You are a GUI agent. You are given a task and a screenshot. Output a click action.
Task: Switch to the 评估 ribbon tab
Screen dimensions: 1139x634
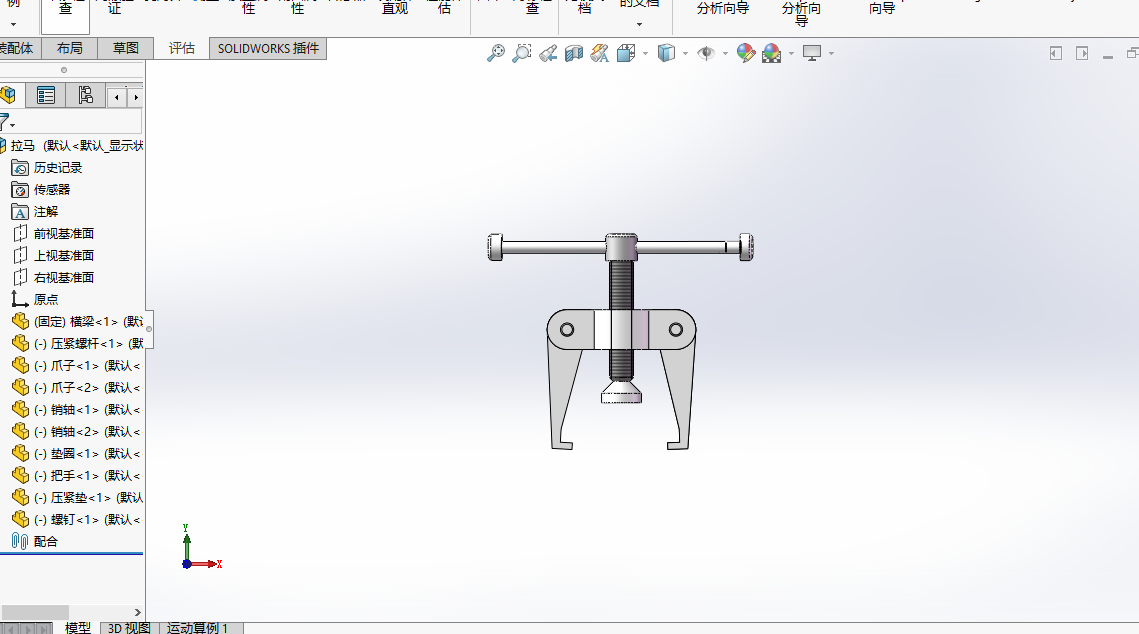point(182,48)
